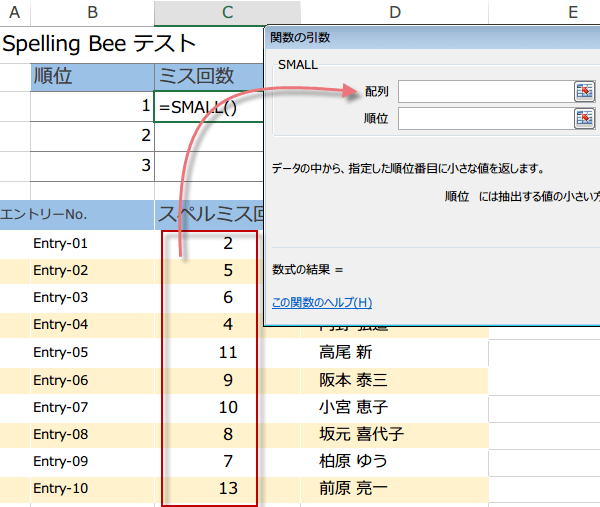Open the この関数のヘルプ(H) help link
The height and width of the screenshot is (507, 600).
point(321,302)
